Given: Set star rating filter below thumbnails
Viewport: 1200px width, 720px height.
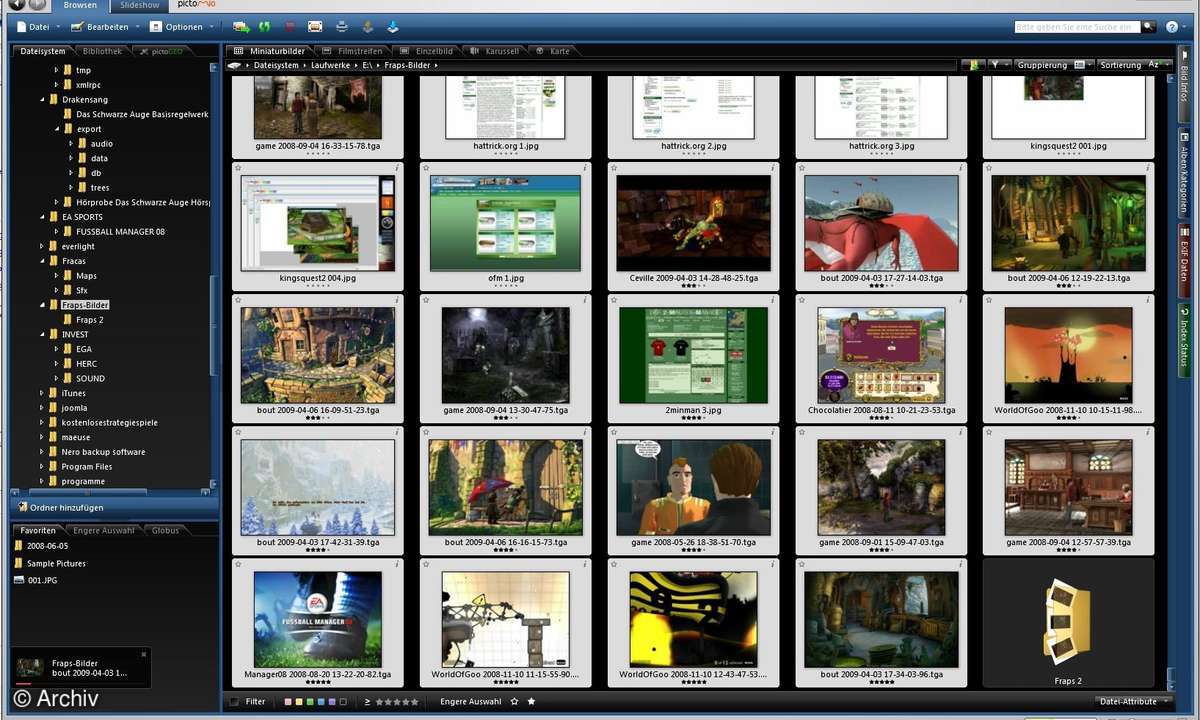Looking at the screenshot, I should (x=397, y=702).
